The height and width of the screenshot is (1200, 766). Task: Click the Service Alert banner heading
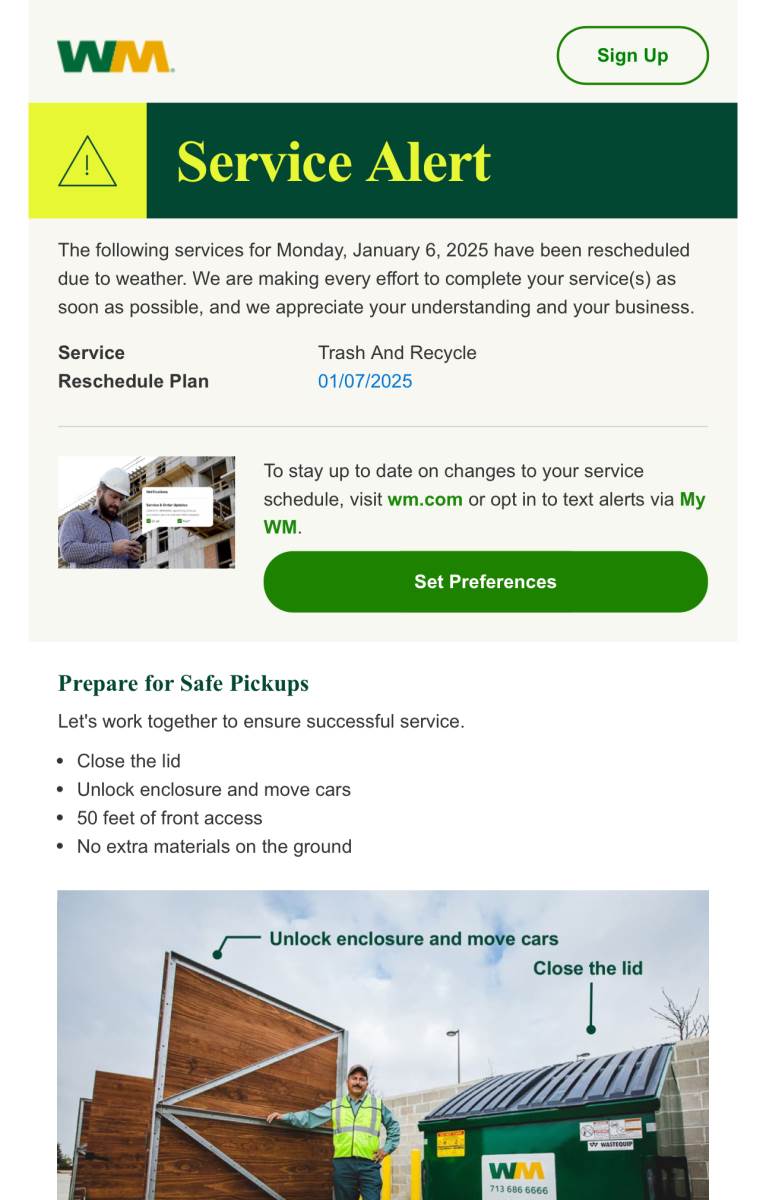tap(334, 161)
